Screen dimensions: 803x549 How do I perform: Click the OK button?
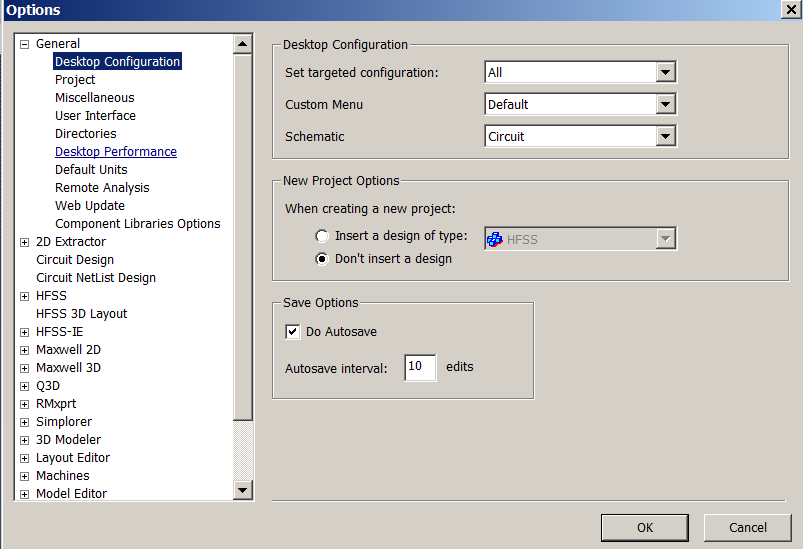(645, 527)
